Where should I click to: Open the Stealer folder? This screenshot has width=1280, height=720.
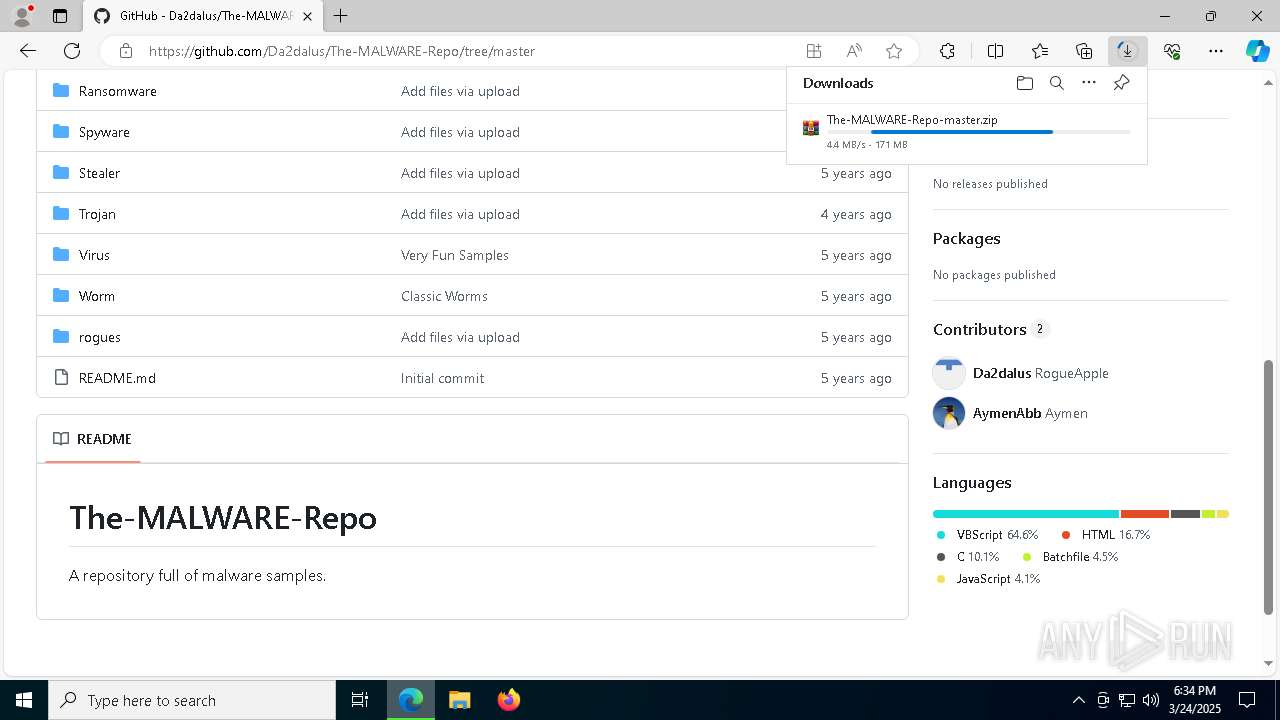[x=99, y=173]
